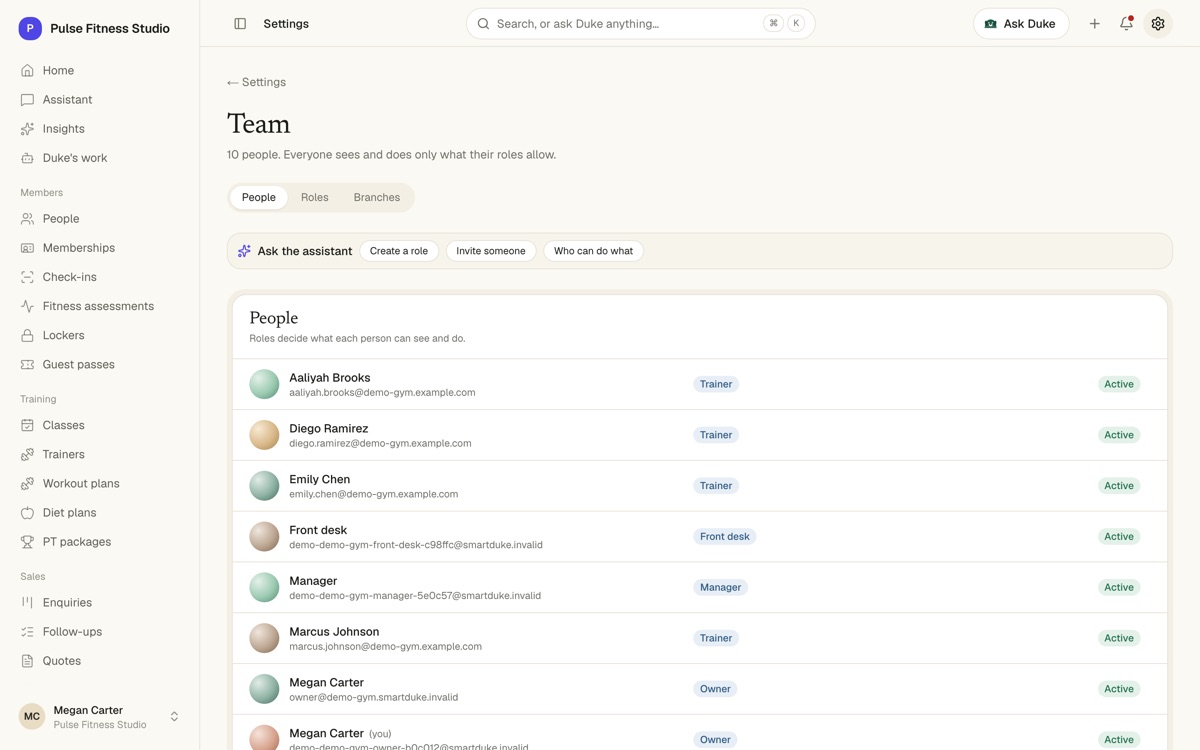1200x750 pixels.
Task: Click marcus.johnson@demo-gym.example.com email
Action: click(386, 647)
